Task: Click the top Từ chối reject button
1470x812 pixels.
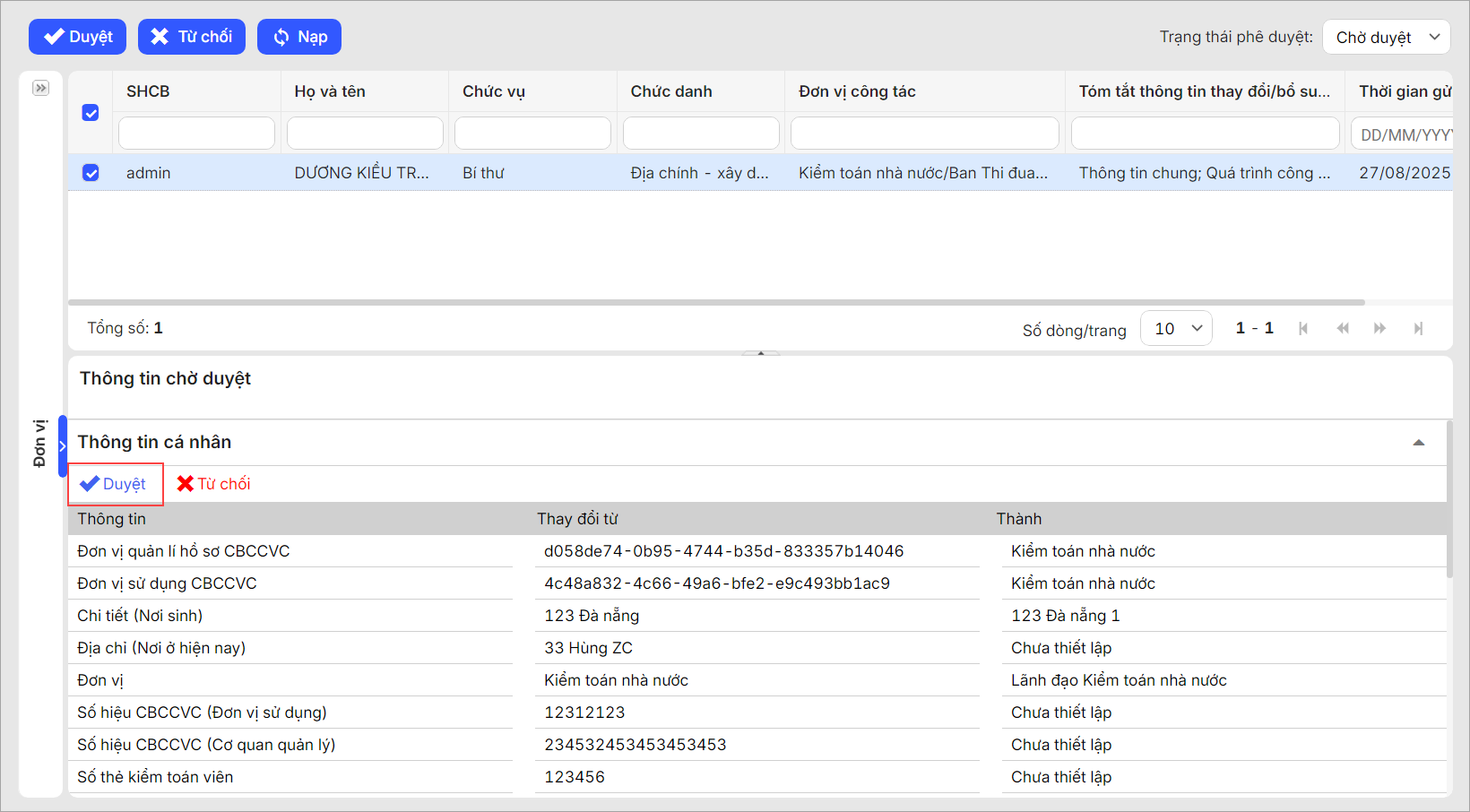Action: (x=191, y=37)
